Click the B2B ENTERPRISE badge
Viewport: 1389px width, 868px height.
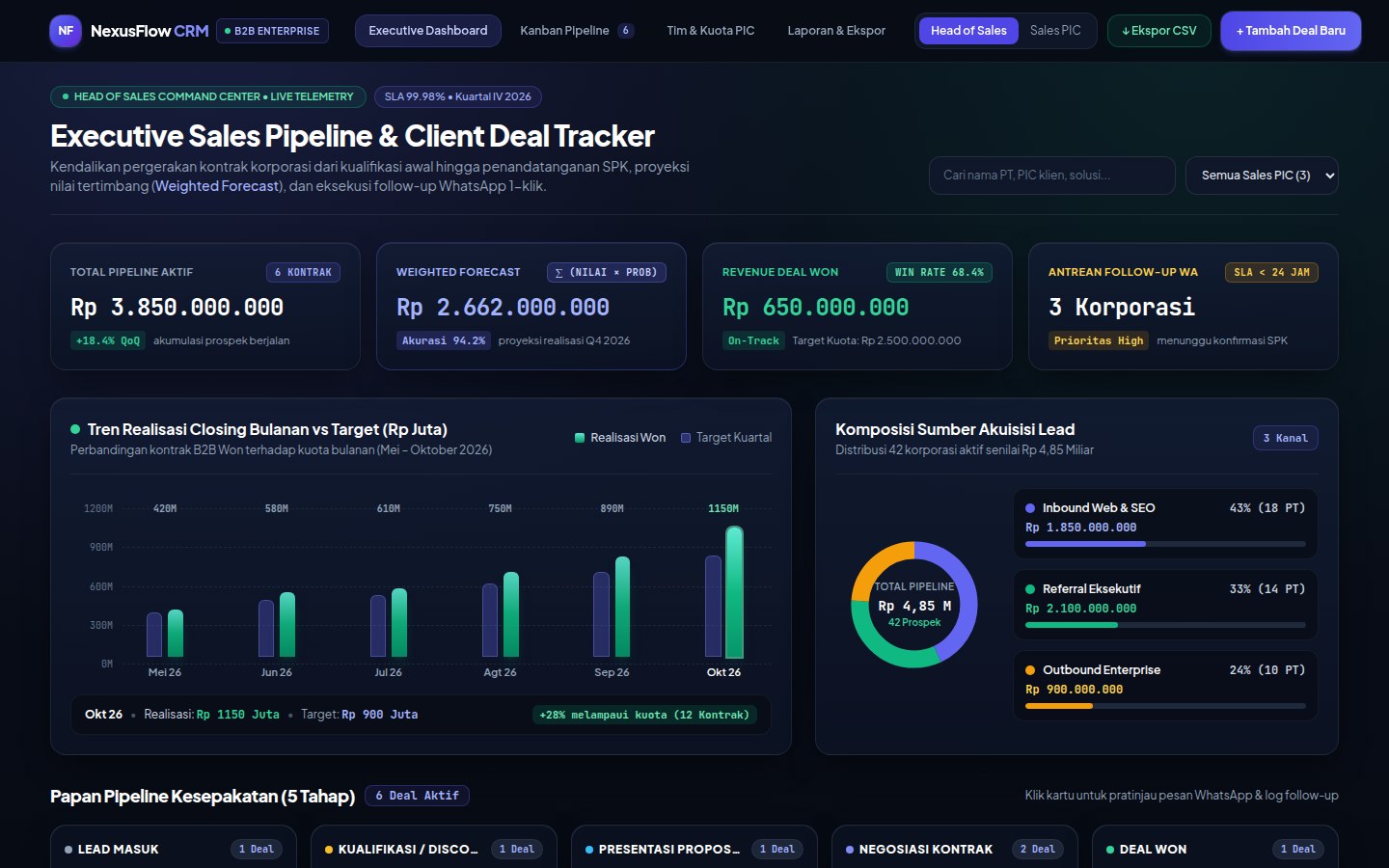(273, 31)
